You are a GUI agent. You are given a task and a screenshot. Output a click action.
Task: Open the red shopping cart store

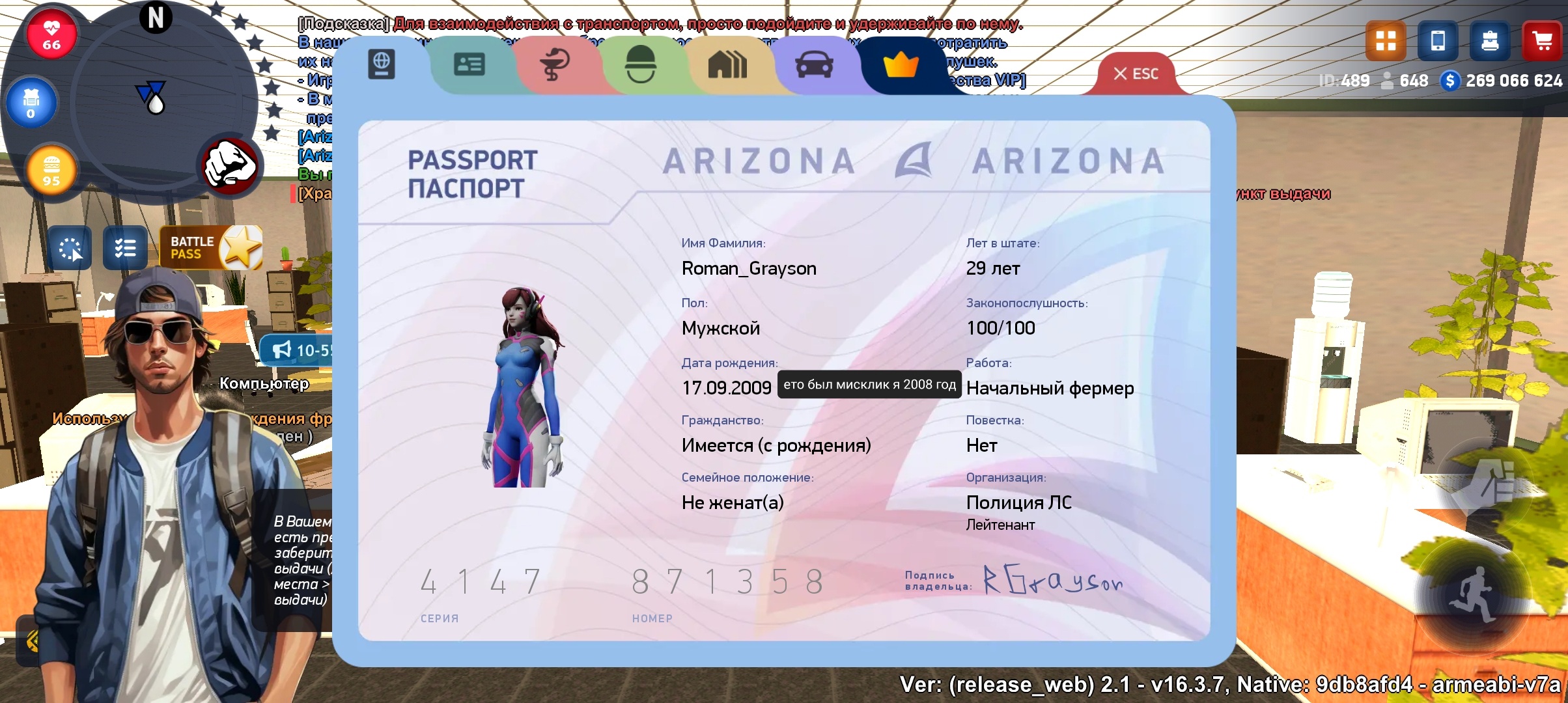coord(1542,40)
